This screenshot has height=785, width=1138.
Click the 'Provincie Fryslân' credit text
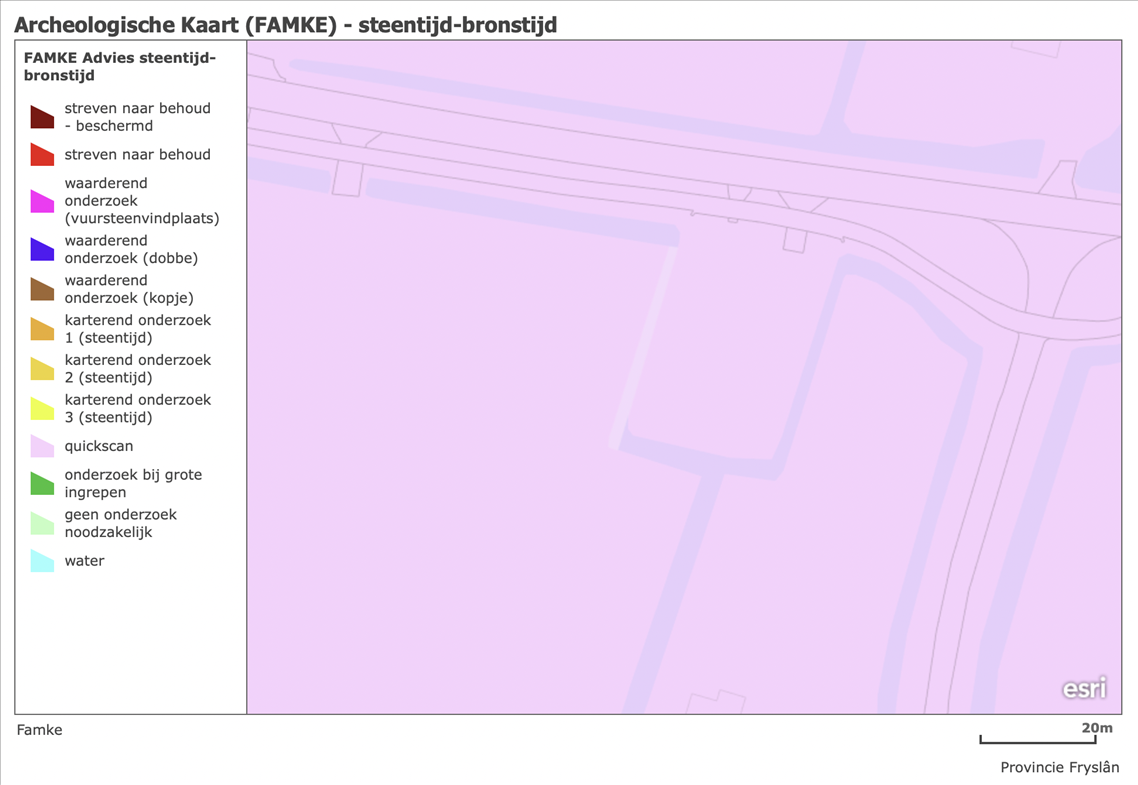pyautogui.click(x=1060, y=767)
